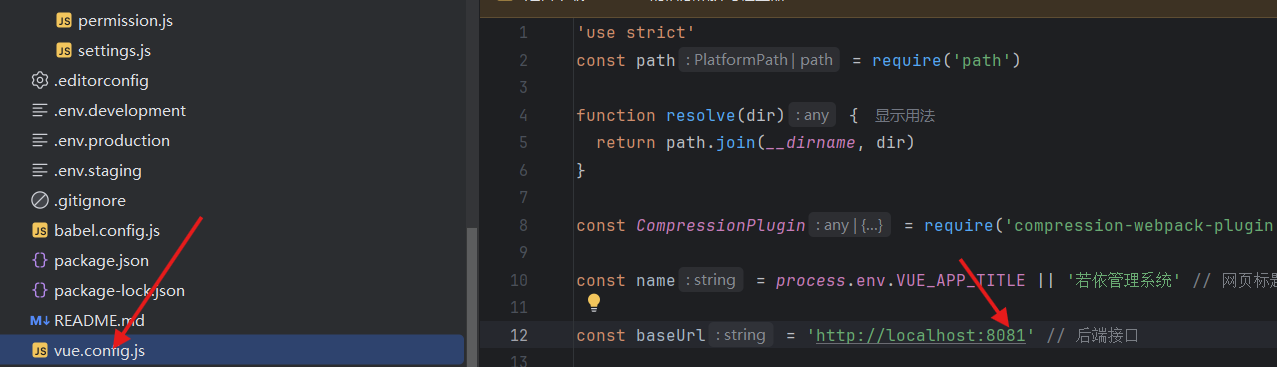The width and height of the screenshot is (1277, 367).
Task: Click the text-file icon of .env.development
Action: point(40,110)
